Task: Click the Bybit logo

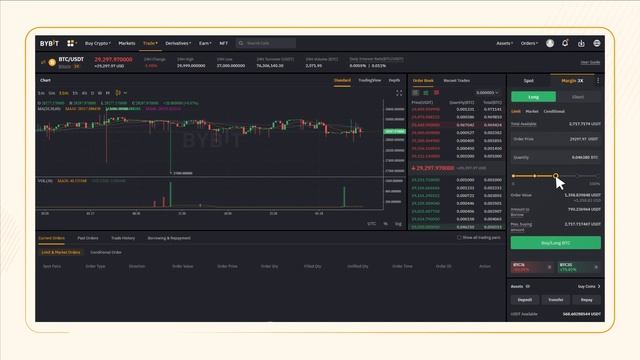Action: click(x=49, y=43)
